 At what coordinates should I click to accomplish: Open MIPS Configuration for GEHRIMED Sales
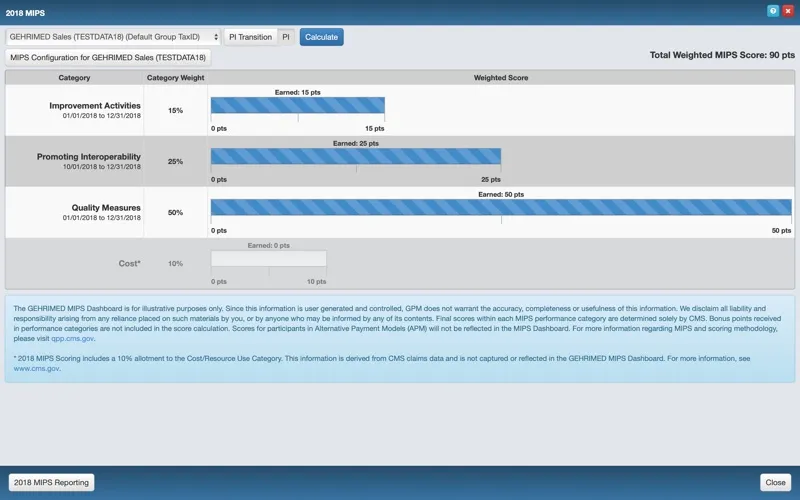(x=108, y=58)
